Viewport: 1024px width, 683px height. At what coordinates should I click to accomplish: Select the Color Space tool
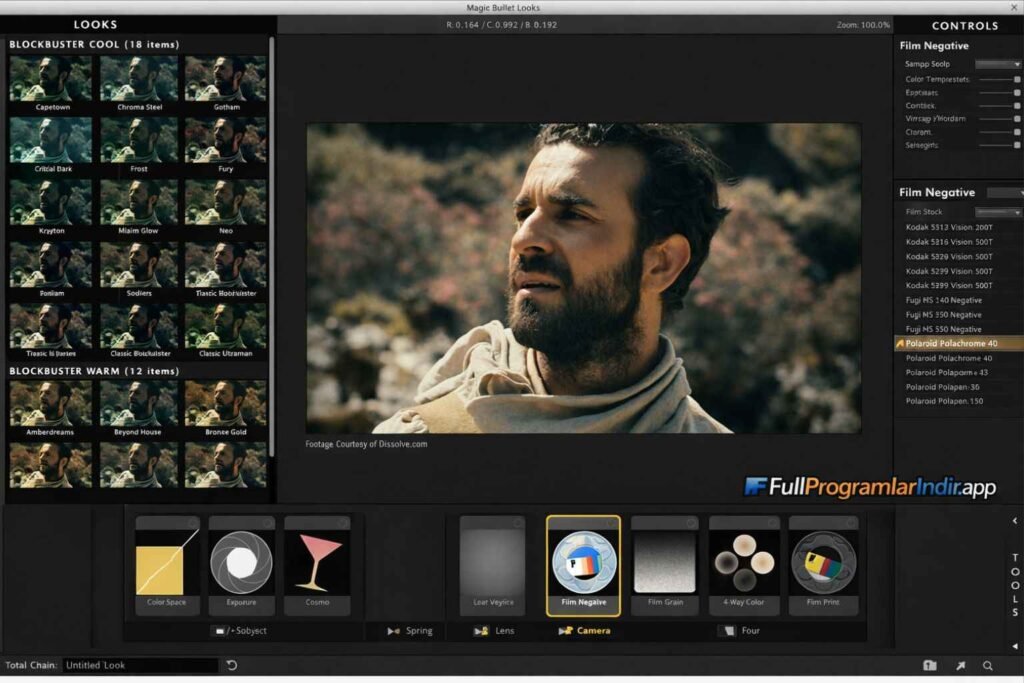[x=165, y=565]
